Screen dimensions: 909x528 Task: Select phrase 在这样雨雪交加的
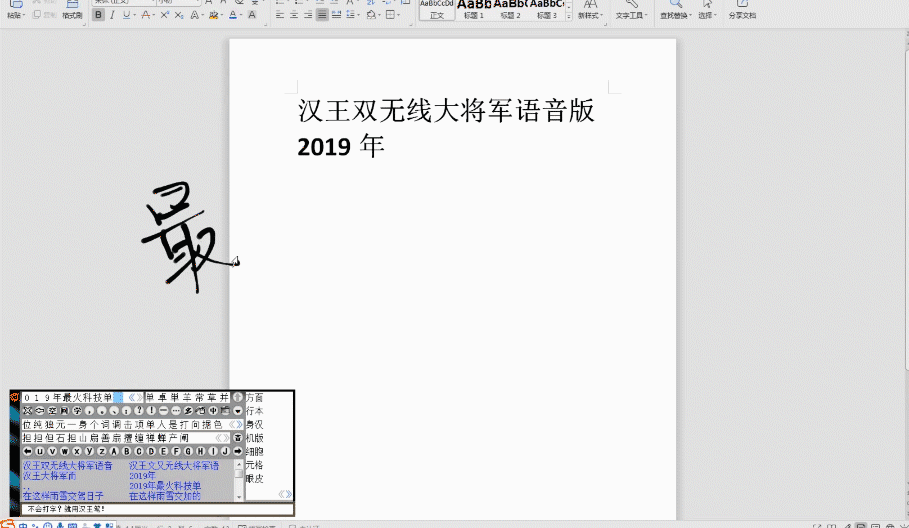pyautogui.click(x=165, y=496)
